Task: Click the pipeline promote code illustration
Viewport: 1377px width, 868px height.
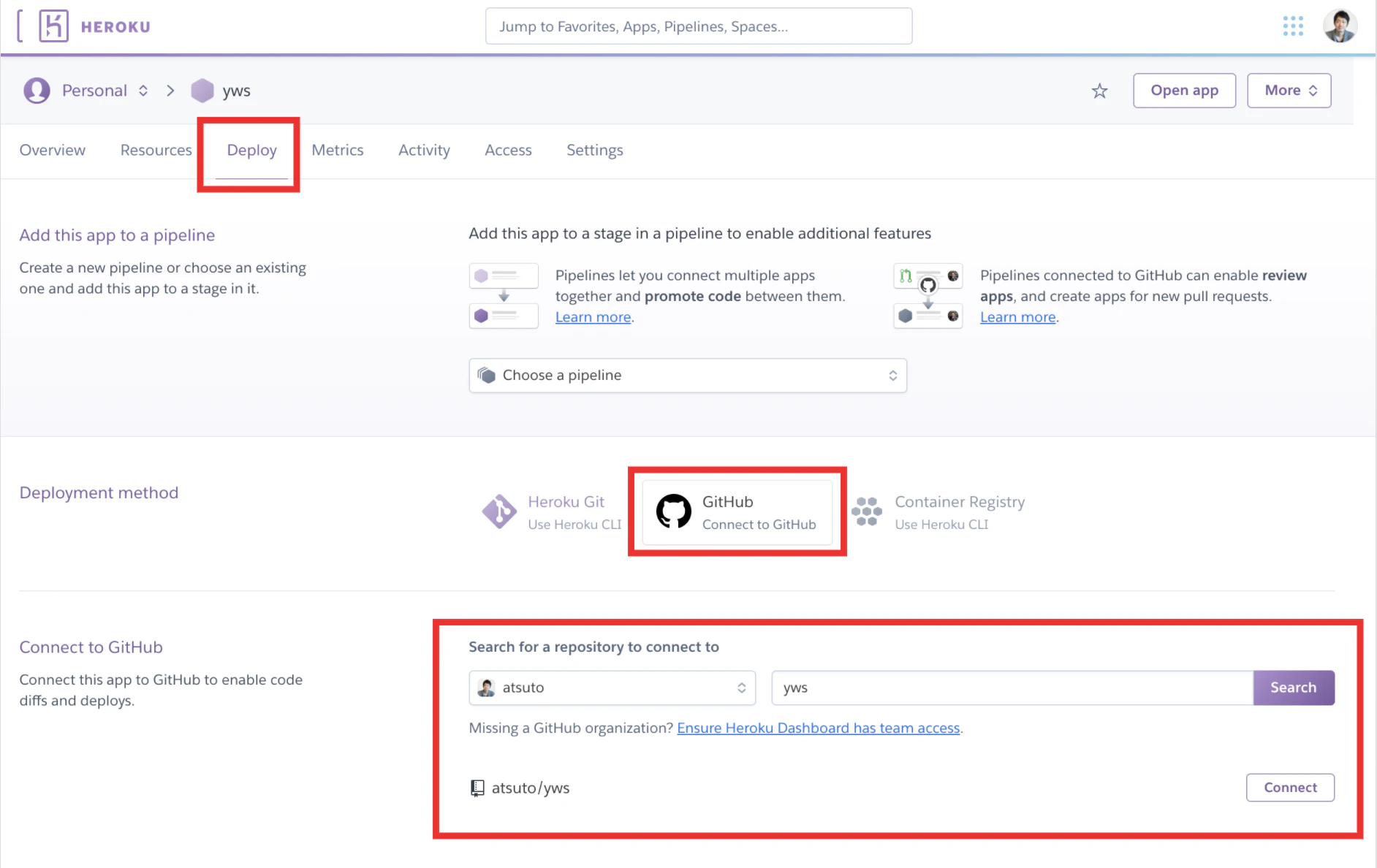Action: pos(504,296)
